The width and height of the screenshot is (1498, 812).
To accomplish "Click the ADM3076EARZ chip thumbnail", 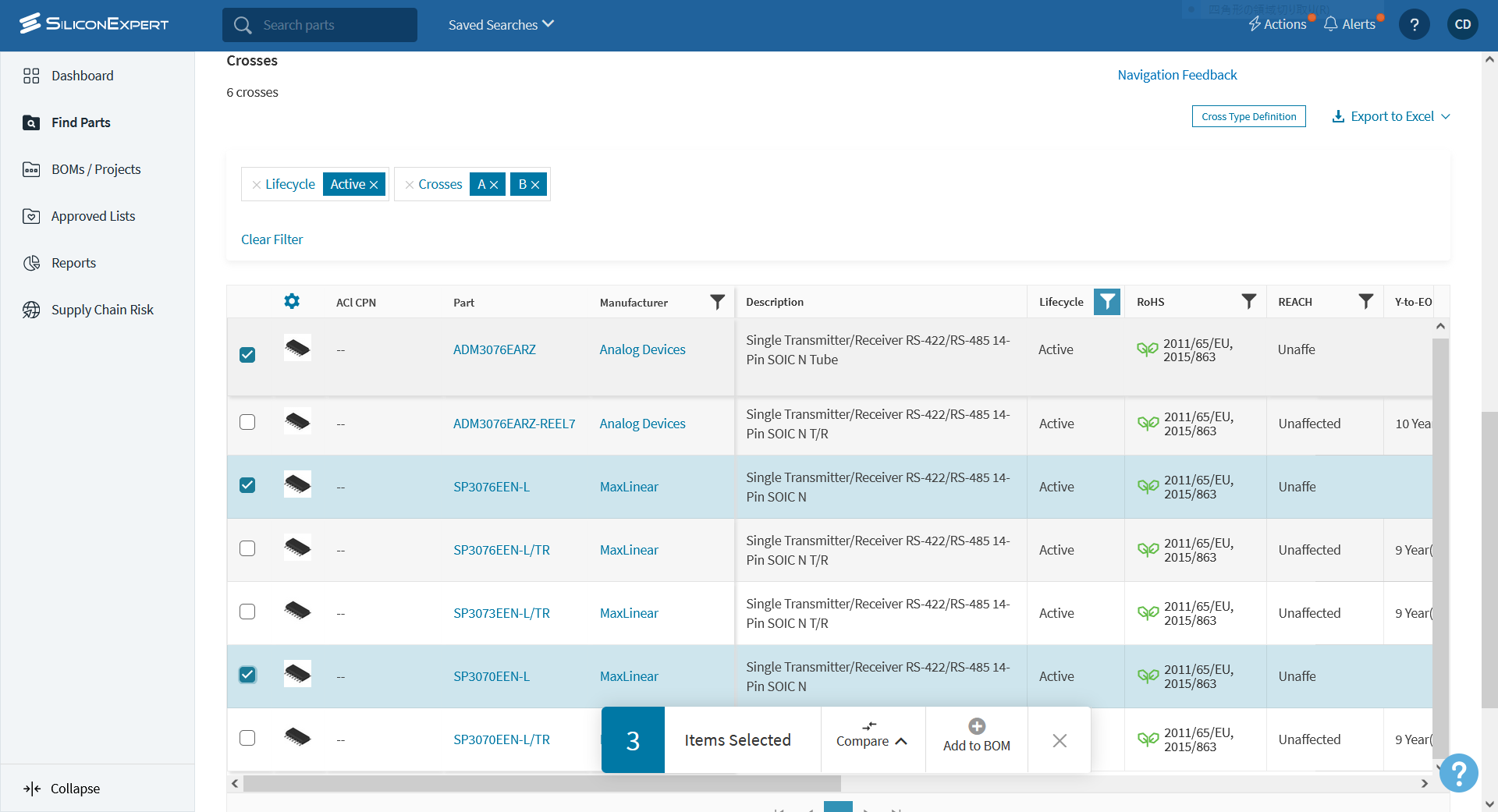I will tap(297, 348).
